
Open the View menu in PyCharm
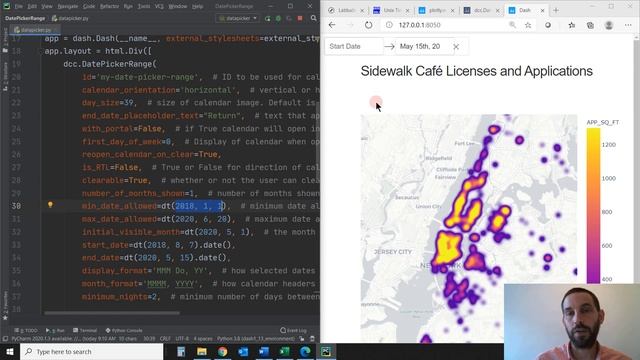(x=47, y=6)
